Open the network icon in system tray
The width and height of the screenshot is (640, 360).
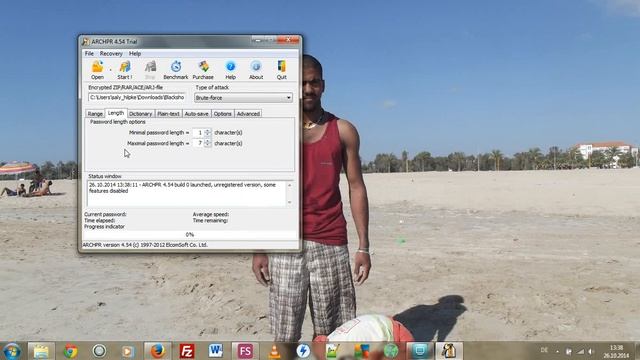(580, 351)
